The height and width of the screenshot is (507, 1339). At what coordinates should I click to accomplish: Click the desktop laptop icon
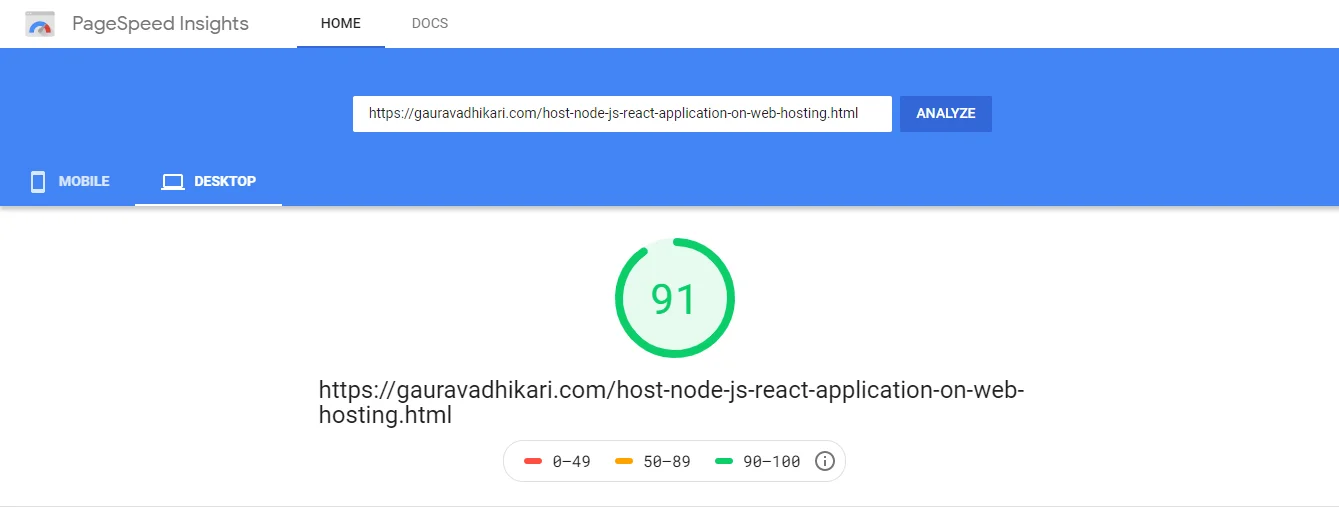click(x=173, y=182)
